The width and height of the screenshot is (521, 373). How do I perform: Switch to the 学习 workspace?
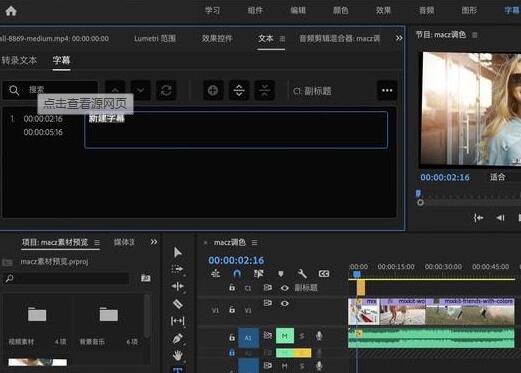pos(212,11)
